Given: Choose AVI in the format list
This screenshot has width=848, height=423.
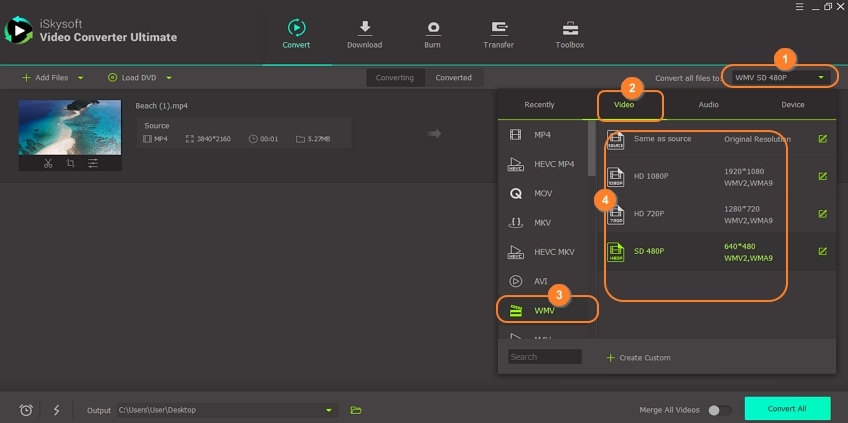Looking at the screenshot, I should pos(542,281).
